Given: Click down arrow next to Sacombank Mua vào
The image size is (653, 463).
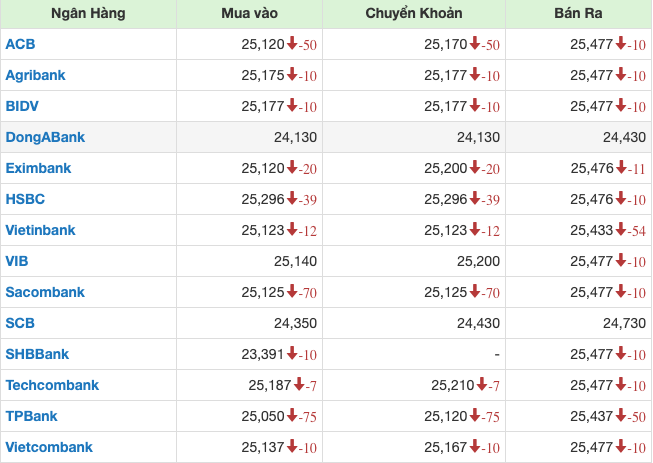Looking at the screenshot, I should 292,292.
